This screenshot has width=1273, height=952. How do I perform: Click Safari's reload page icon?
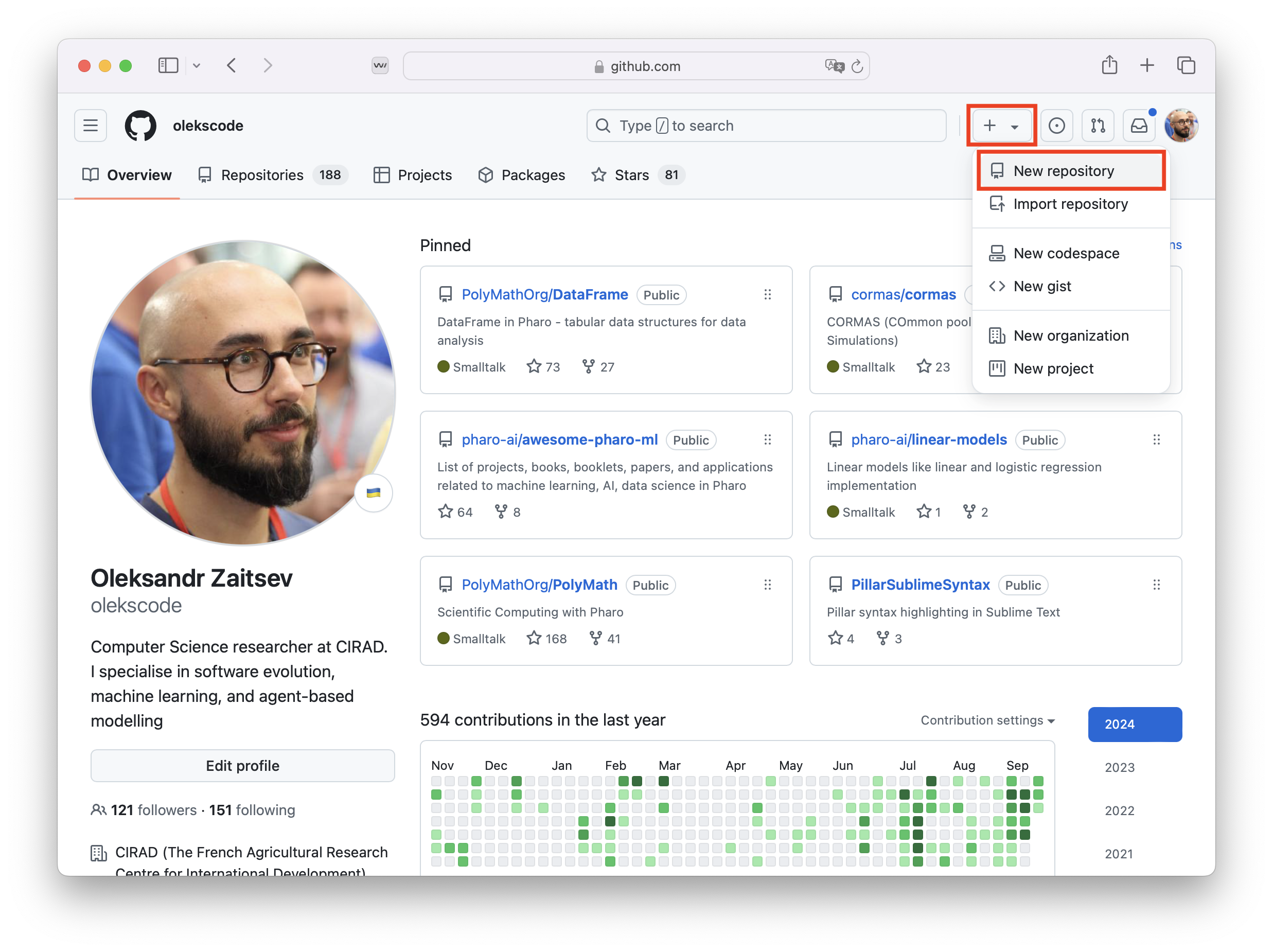[x=857, y=66]
